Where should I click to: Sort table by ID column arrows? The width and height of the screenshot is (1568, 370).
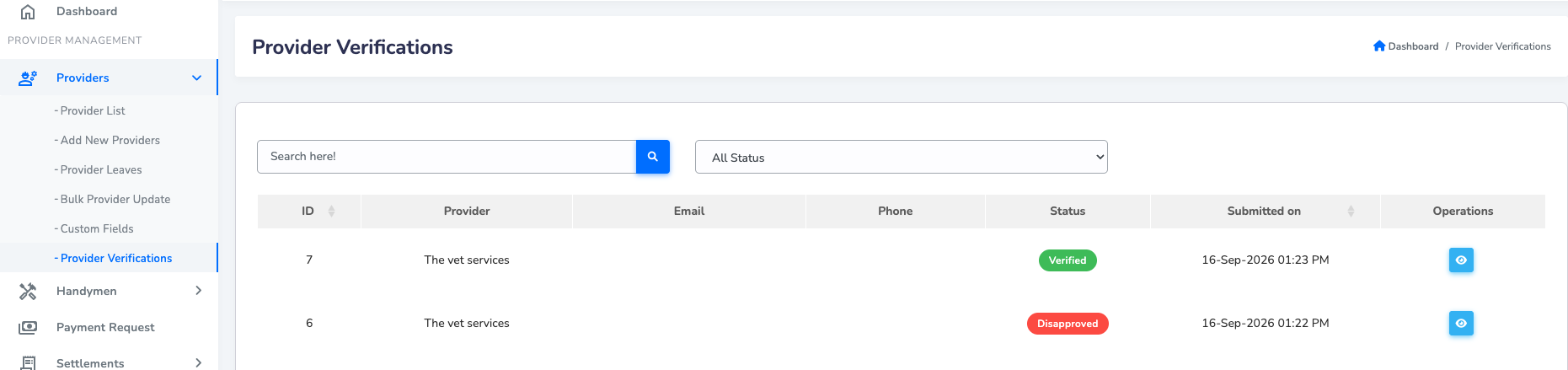point(331,212)
